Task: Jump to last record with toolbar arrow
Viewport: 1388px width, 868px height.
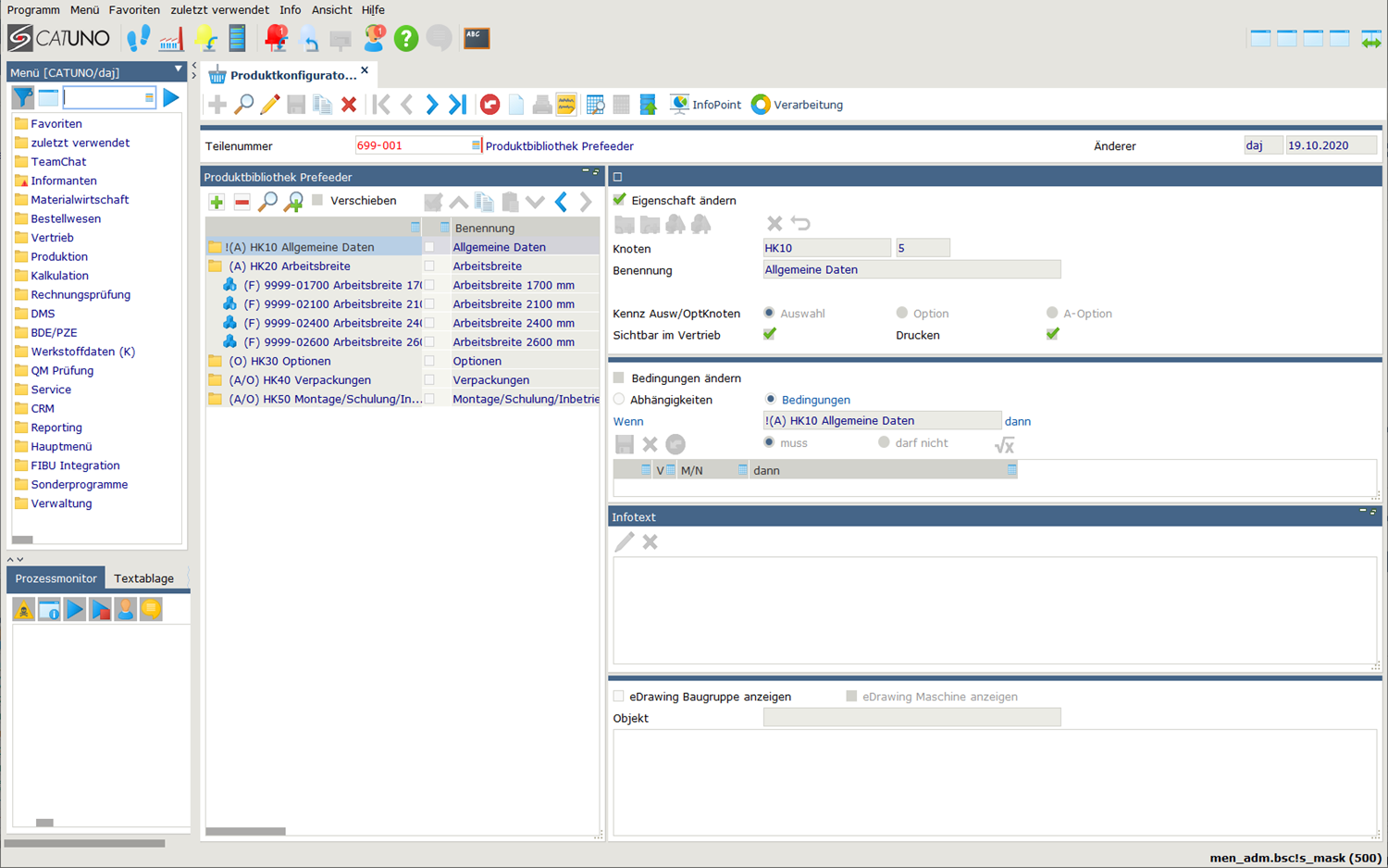Action: click(x=457, y=105)
